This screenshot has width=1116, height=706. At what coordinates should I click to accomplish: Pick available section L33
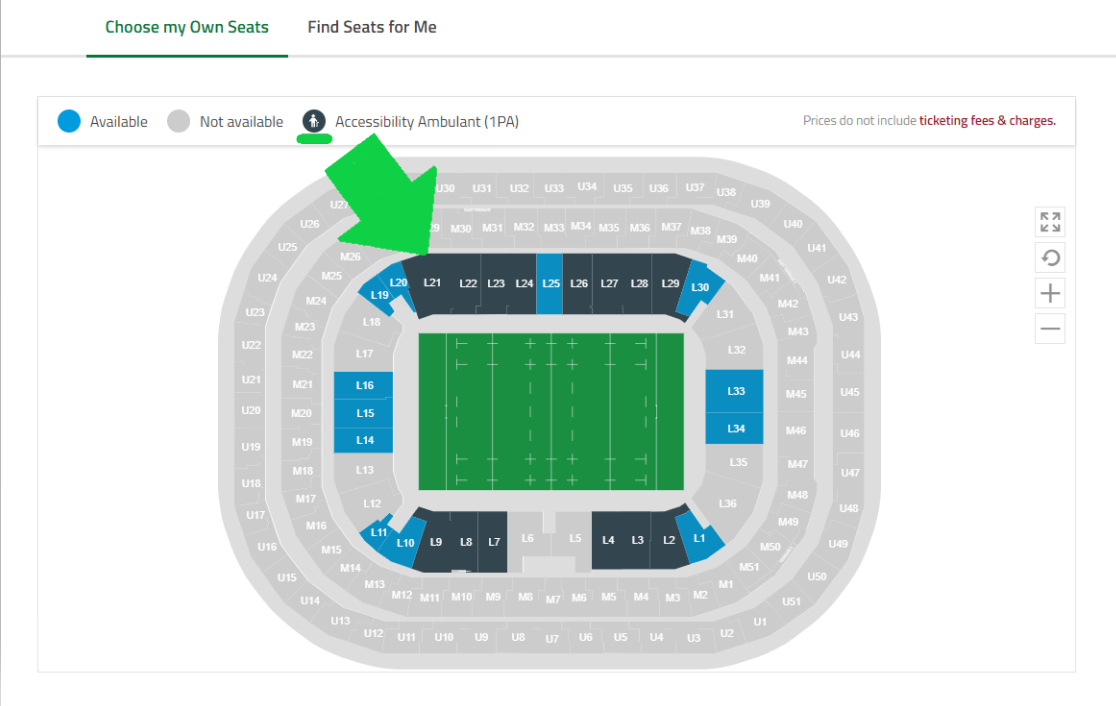pyautogui.click(x=735, y=391)
